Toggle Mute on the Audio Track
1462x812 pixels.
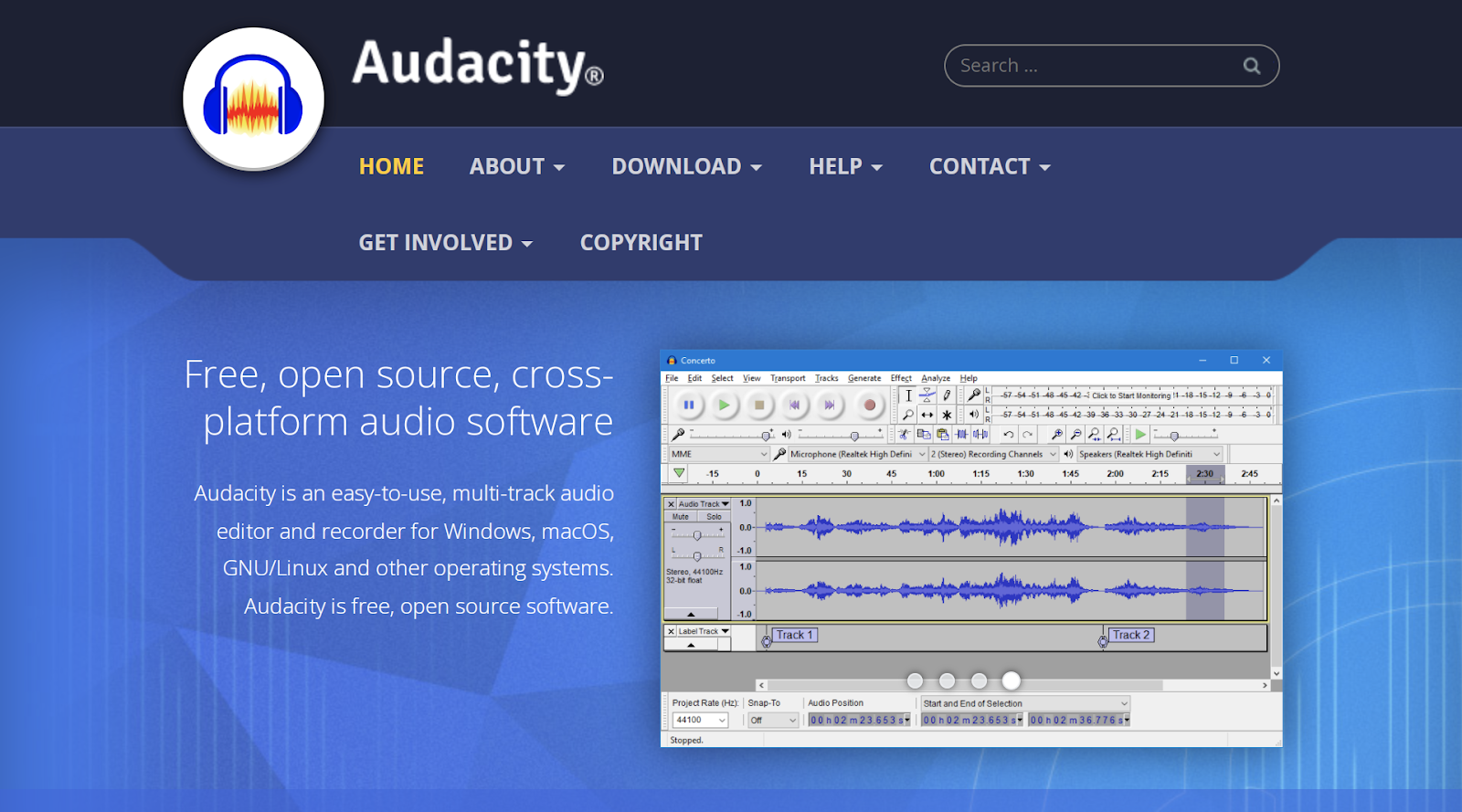click(x=681, y=517)
